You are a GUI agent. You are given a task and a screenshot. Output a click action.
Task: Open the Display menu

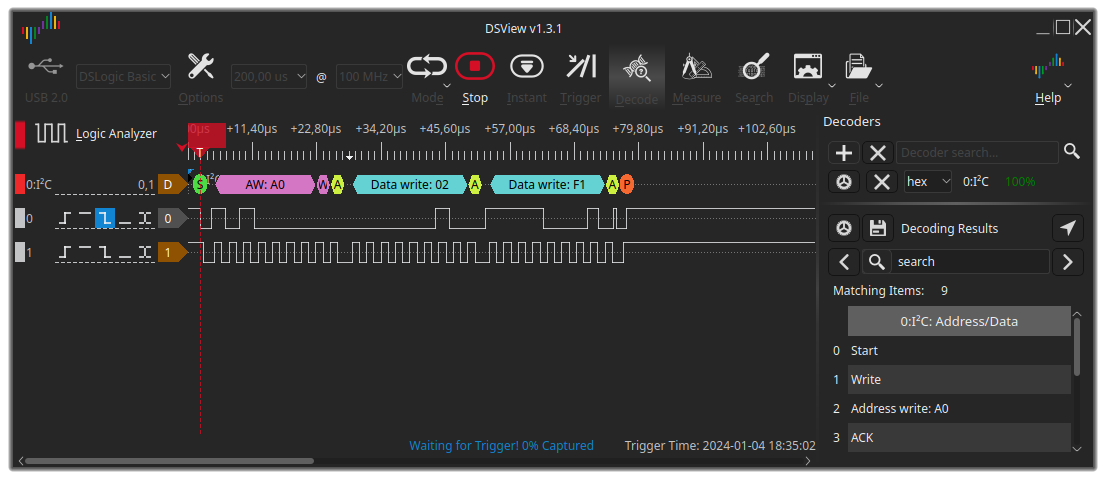[808, 66]
